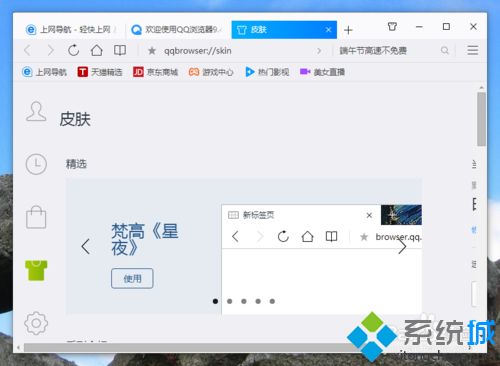Image resolution: width=500 pixels, height=366 pixels.
Task: Open settings via the gear sidebar icon
Action: [36, 323]
